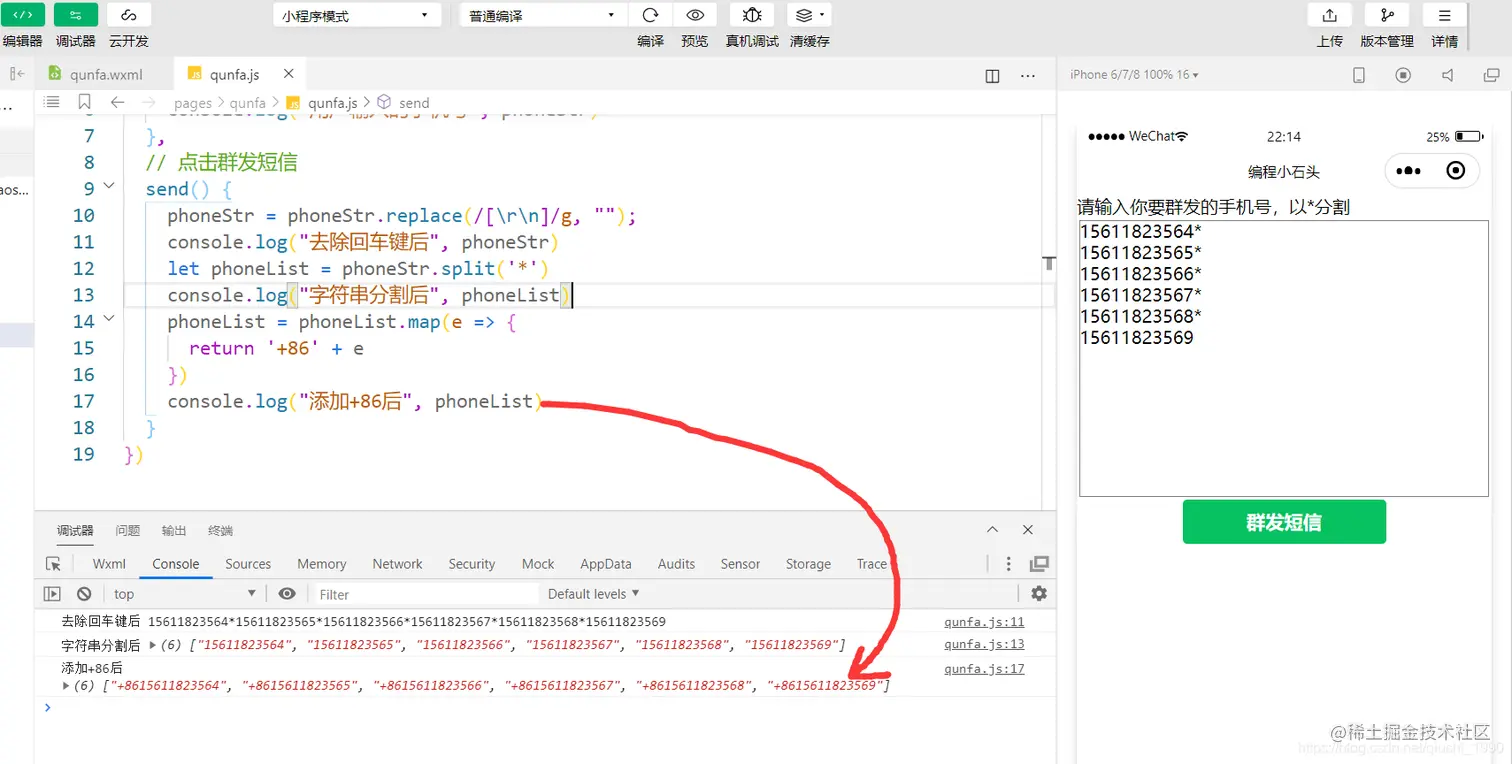Collapse the file explorer sidebar
The height and width of the screenshot is (764, 1512).
17,75
